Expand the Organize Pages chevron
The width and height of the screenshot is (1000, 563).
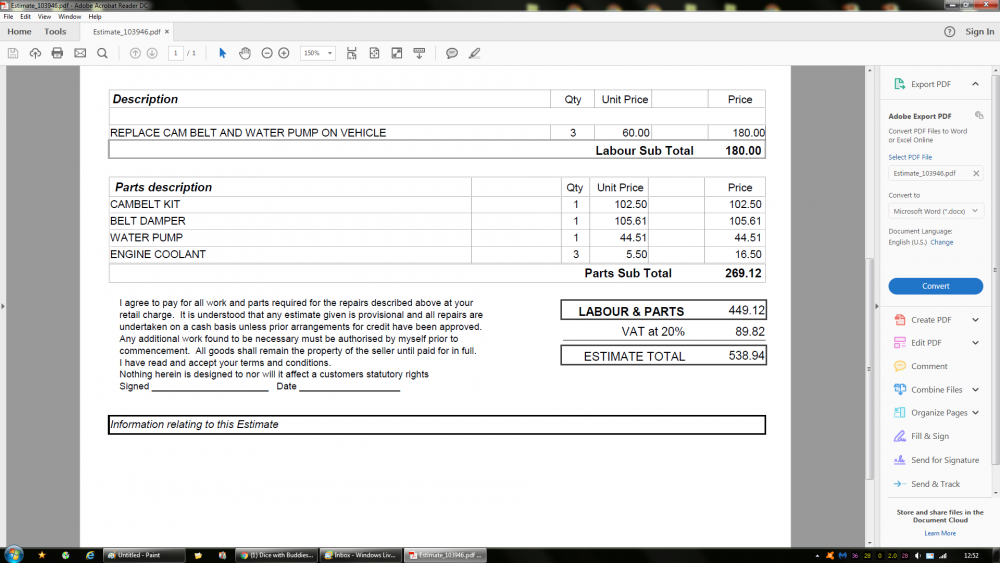975,413
